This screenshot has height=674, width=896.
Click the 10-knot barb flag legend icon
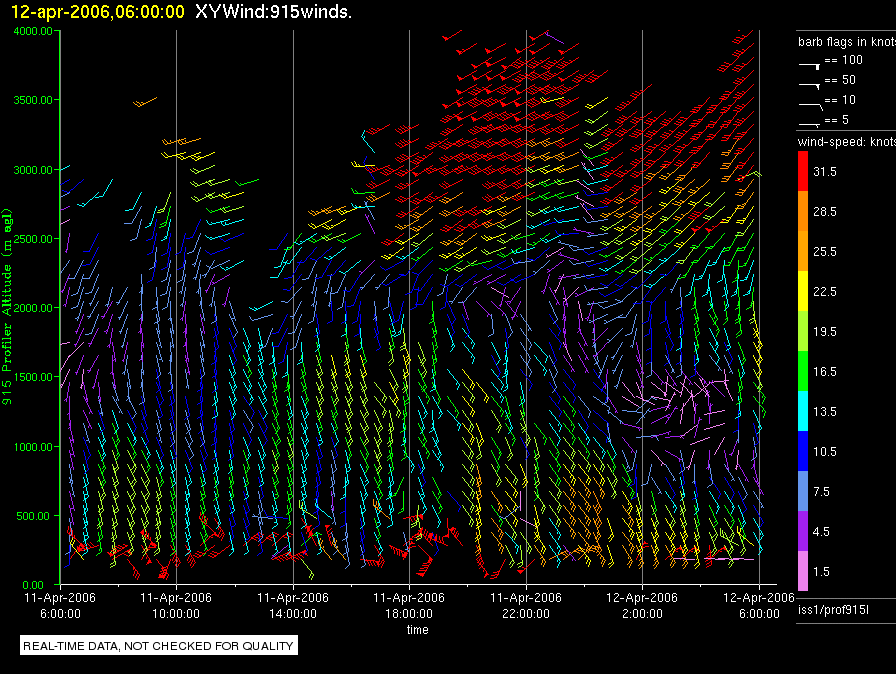pos(811,106)
